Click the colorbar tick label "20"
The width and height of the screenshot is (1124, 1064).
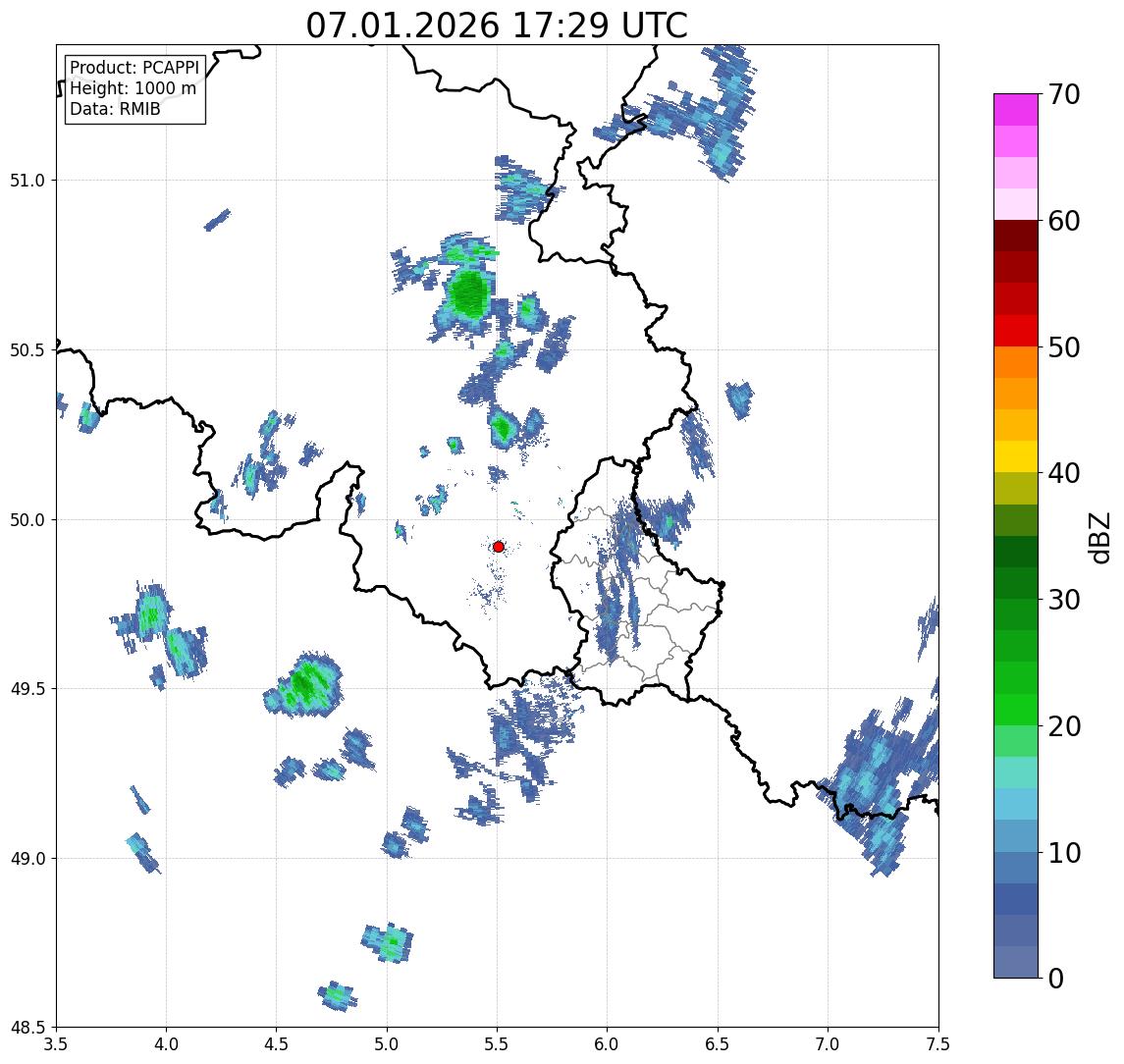tap(1064, 726)
